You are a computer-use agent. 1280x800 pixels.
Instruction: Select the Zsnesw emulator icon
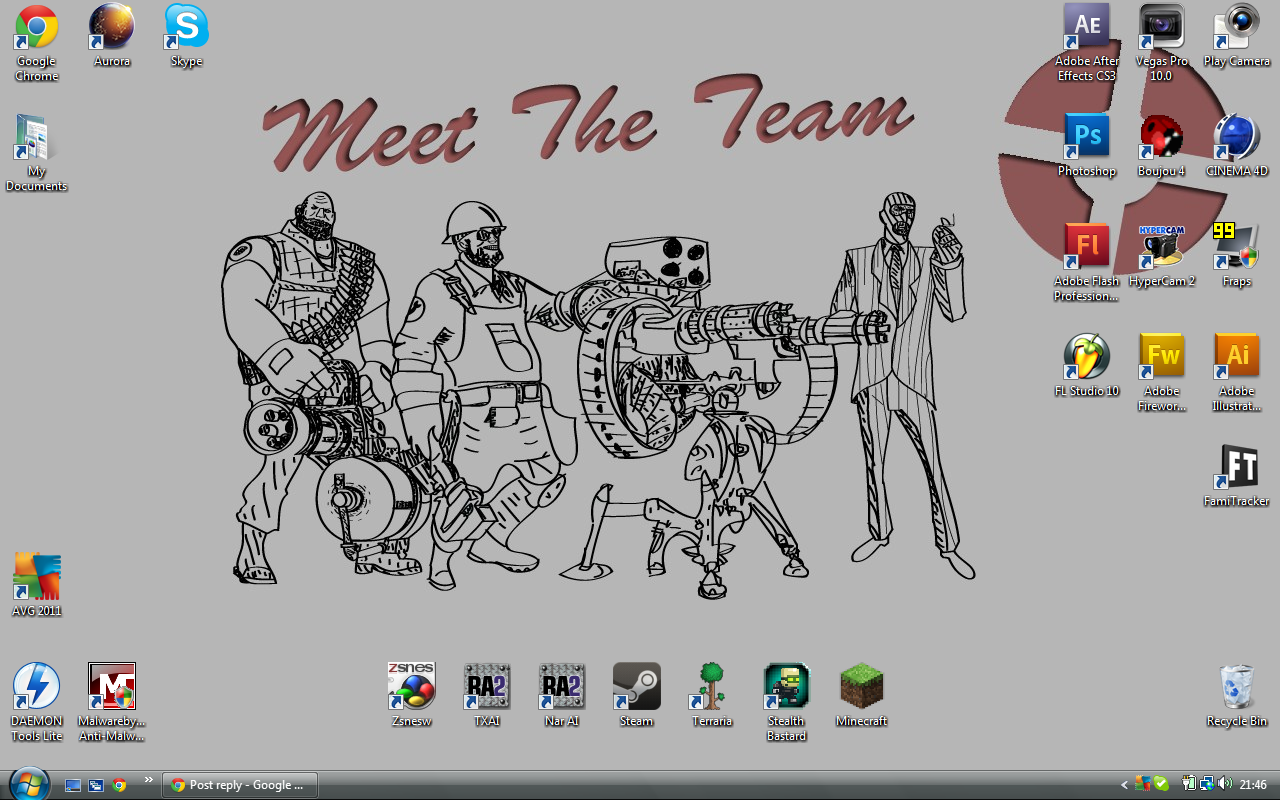tap(411, 687)
